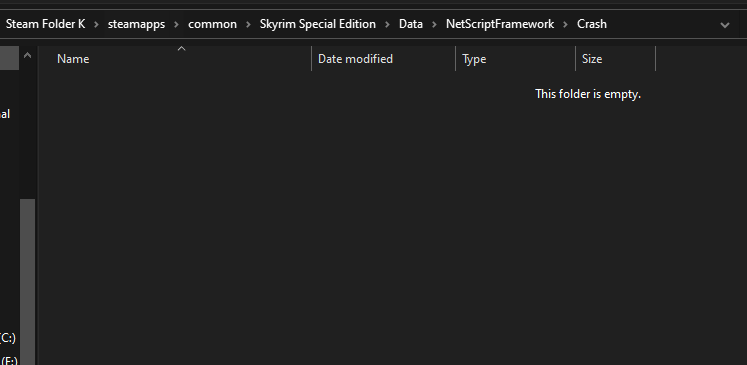Sort by Name column header
747x365 pixels.
[x=174, y=59]
